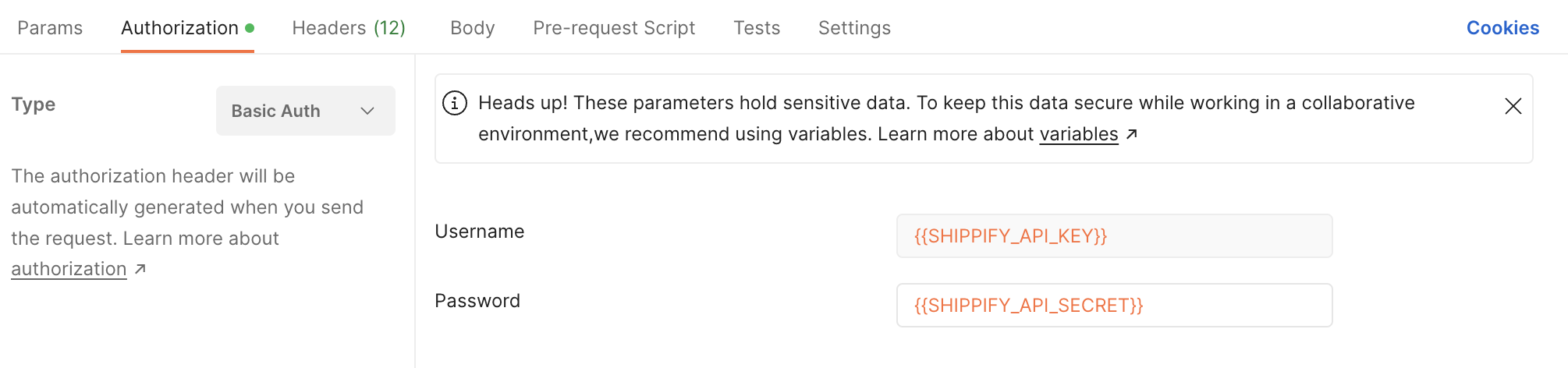Dismiss the Heads up sensitive data banner
This screenshot has height=368, width=1568.
point(1513,106)
